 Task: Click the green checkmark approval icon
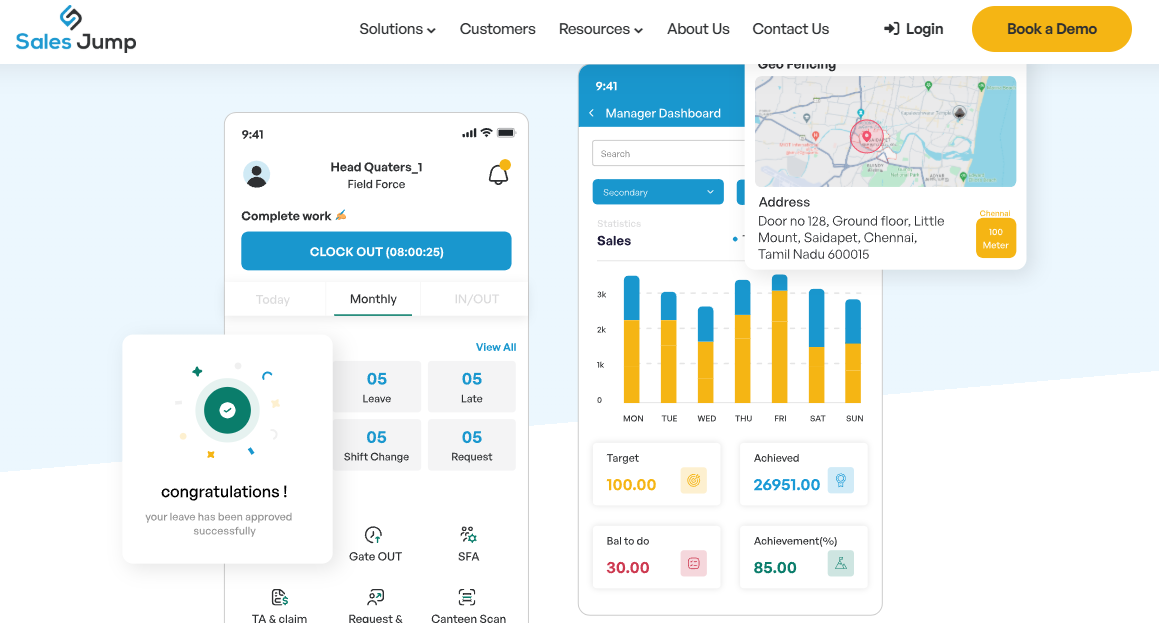pos(228,410)
